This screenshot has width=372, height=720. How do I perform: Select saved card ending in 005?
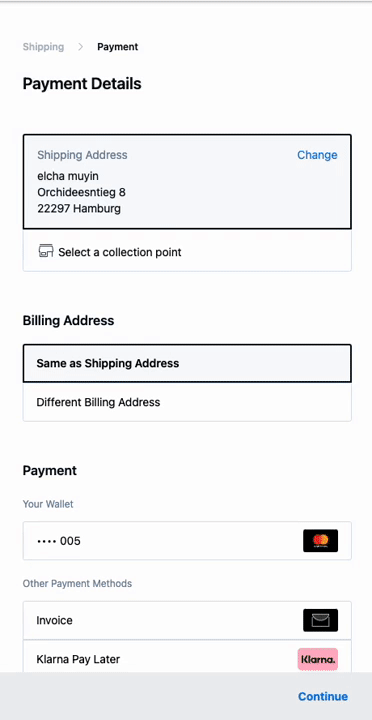(187, 540)
